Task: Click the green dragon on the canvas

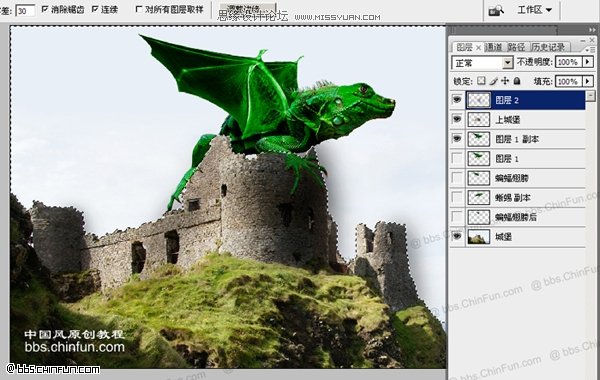Action: click(268, 111)
